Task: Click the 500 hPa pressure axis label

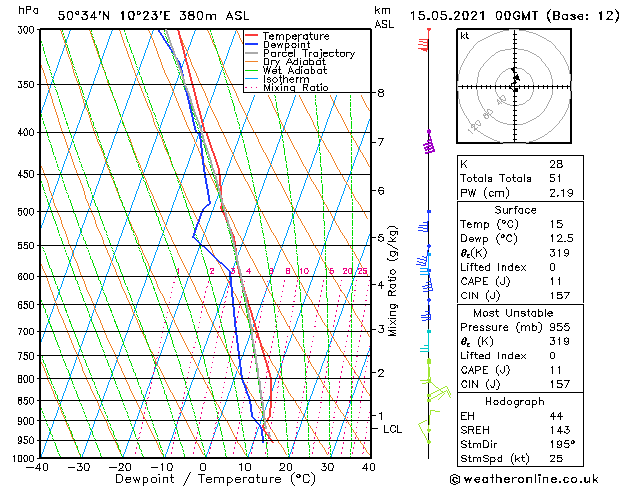Action: point(26,212)
